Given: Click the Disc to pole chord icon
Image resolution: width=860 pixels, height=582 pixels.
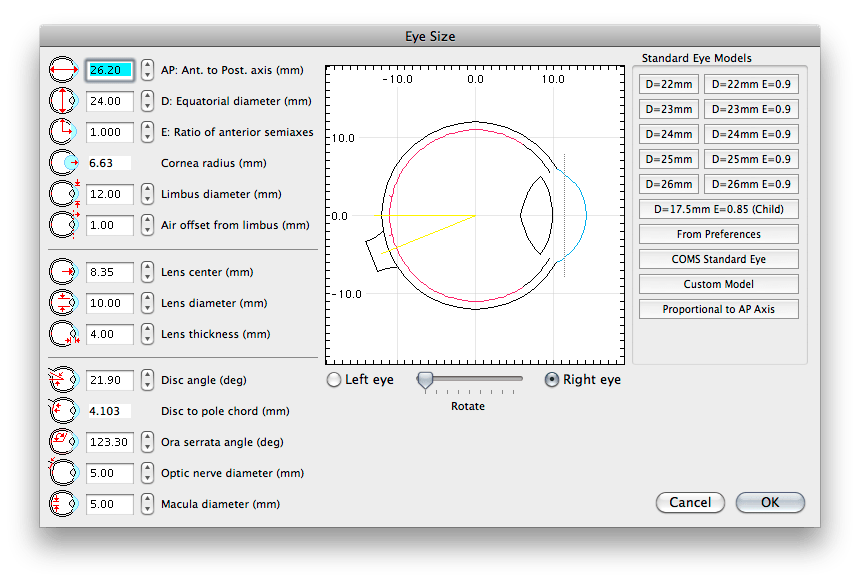Looking at the screenshot, I should [64, 411].
